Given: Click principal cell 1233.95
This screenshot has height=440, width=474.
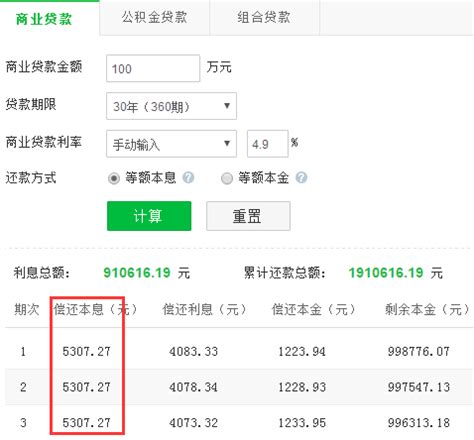Looking at the screenshot, I should (x=302, y=423).
